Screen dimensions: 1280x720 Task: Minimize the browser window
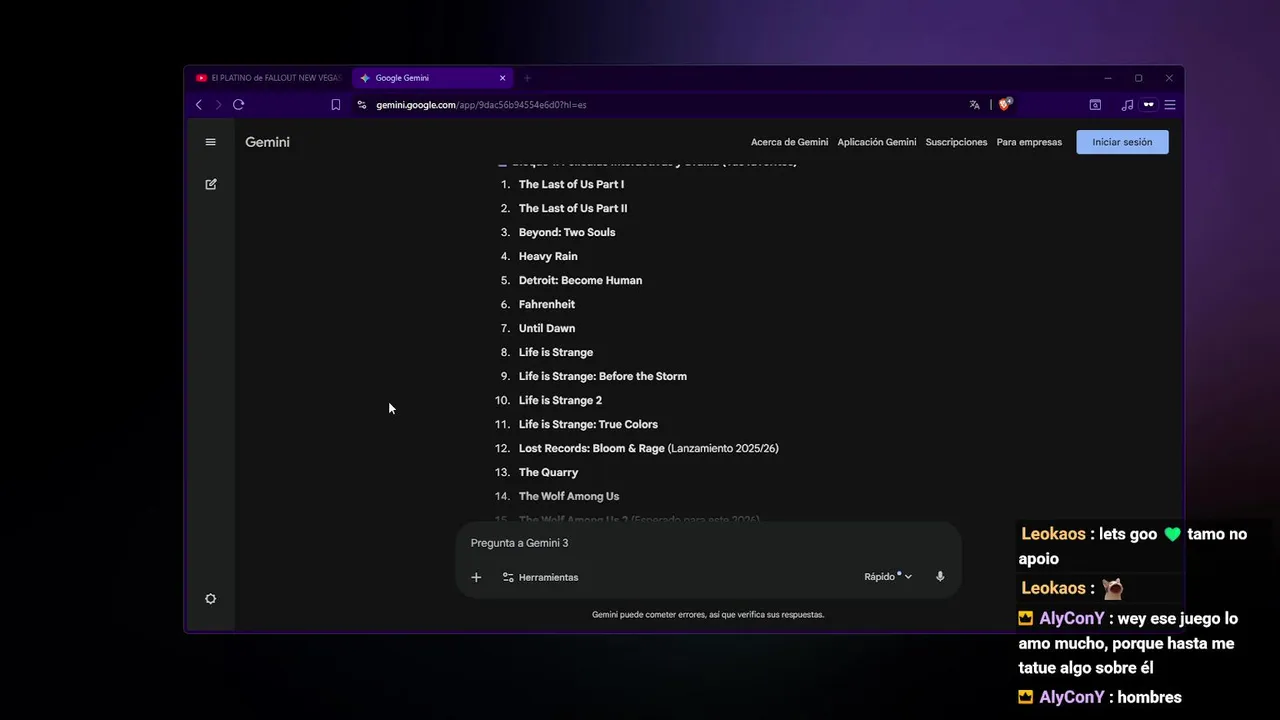pos(1108,78)
